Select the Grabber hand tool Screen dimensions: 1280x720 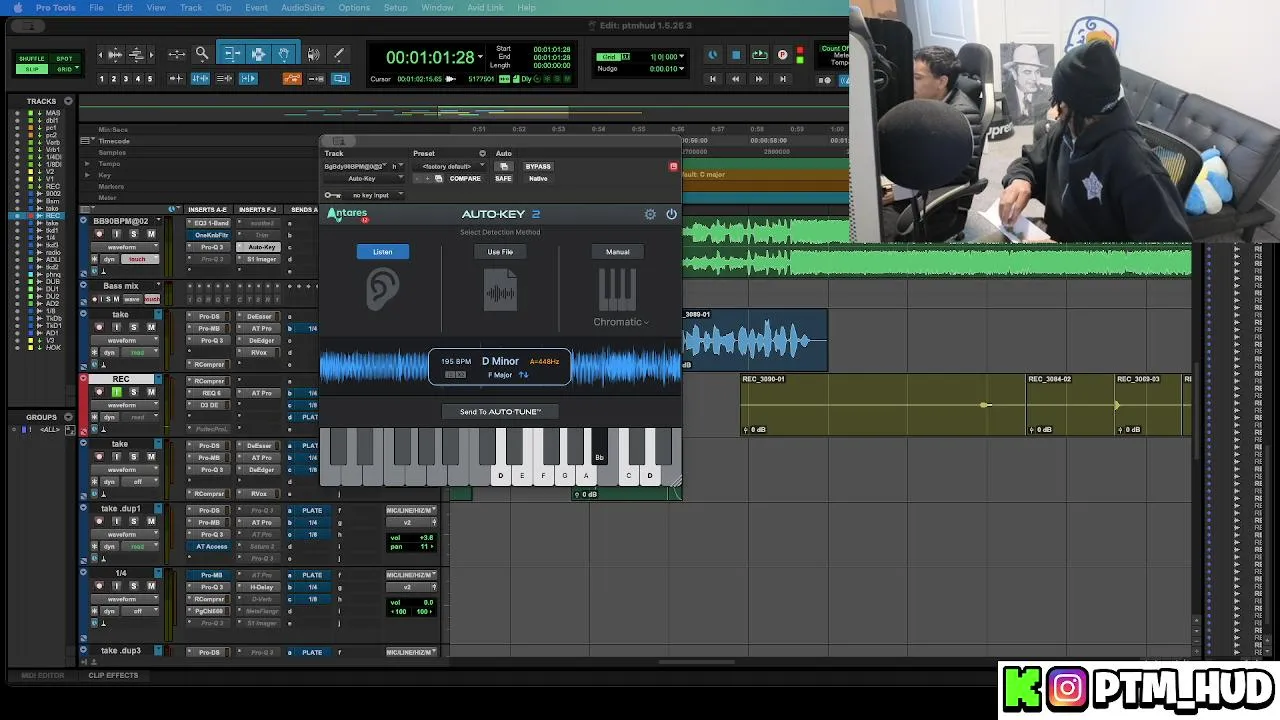(x=284, y=54)
